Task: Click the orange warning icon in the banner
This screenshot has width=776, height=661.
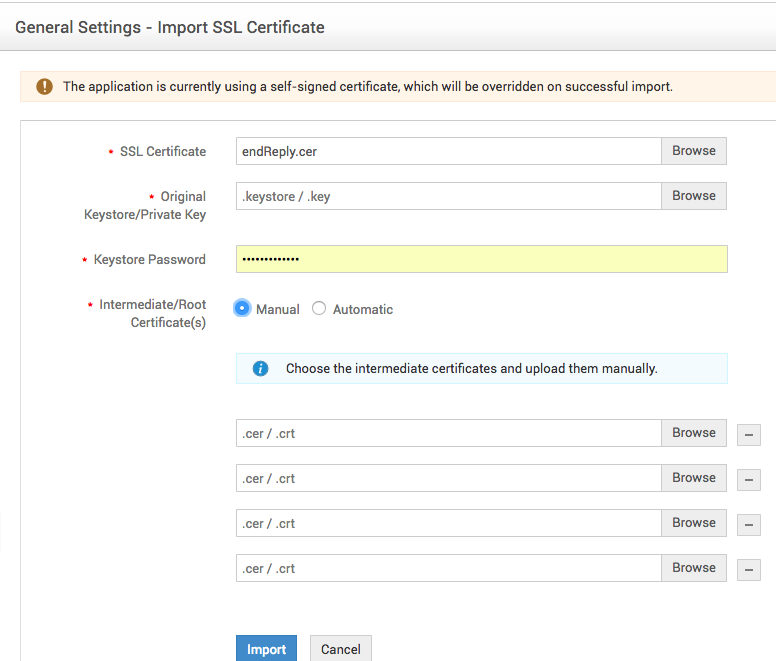Action: click(44, 86)
